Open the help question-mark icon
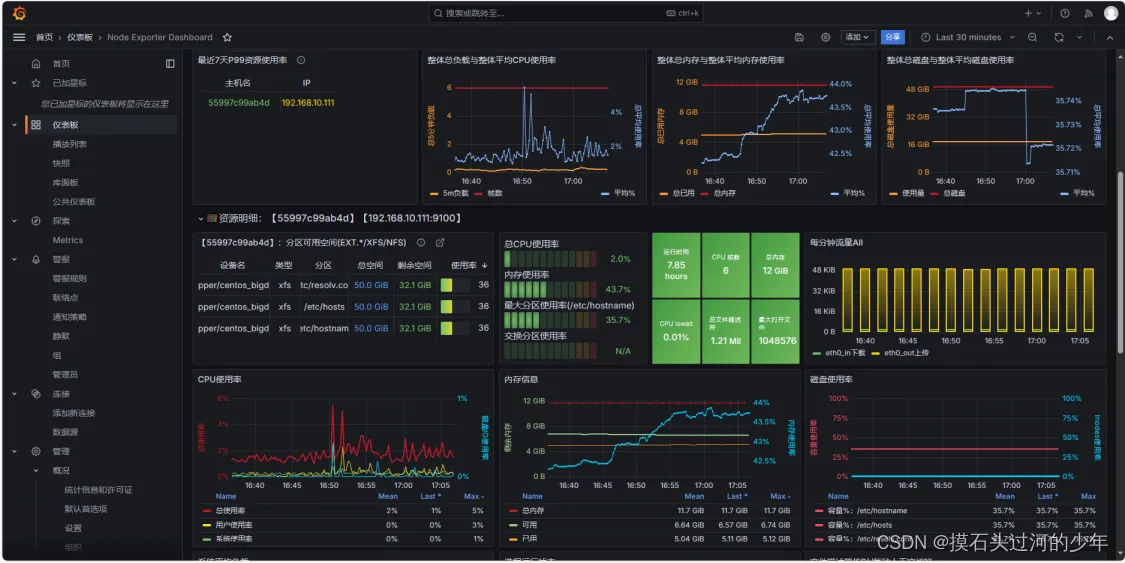The image size is (1125, 563). (x=1065, y=13)
